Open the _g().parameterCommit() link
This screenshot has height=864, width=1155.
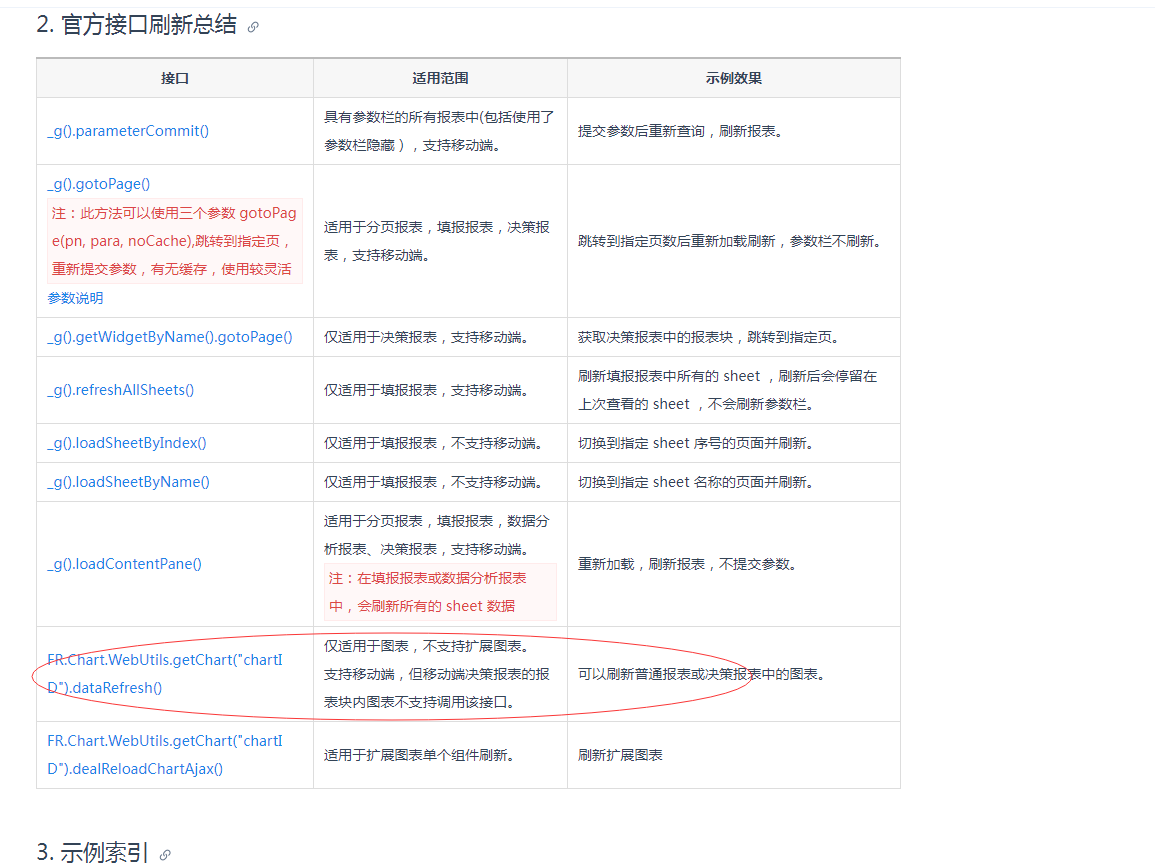[128, 131]
